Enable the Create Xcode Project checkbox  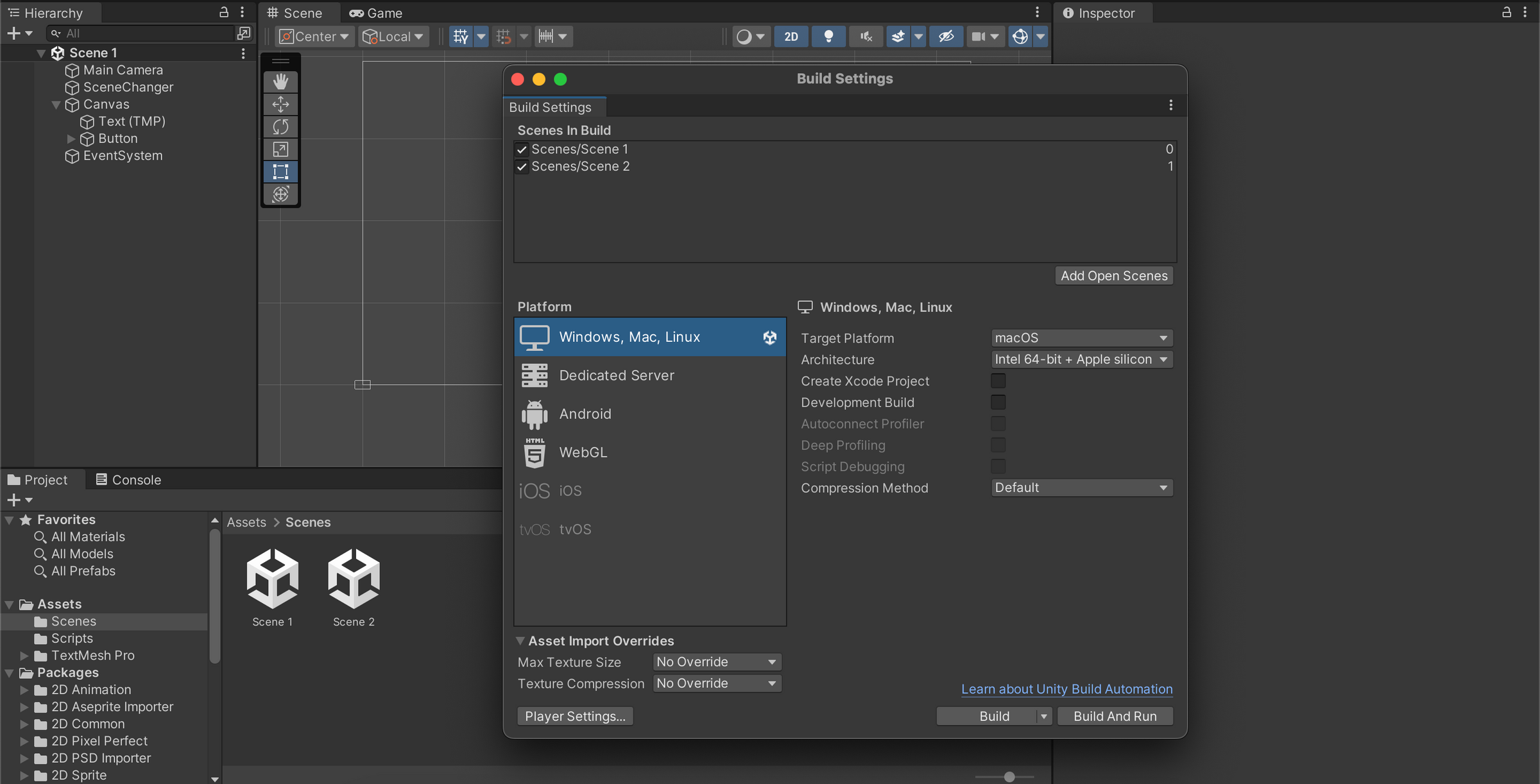coord(998,381)
